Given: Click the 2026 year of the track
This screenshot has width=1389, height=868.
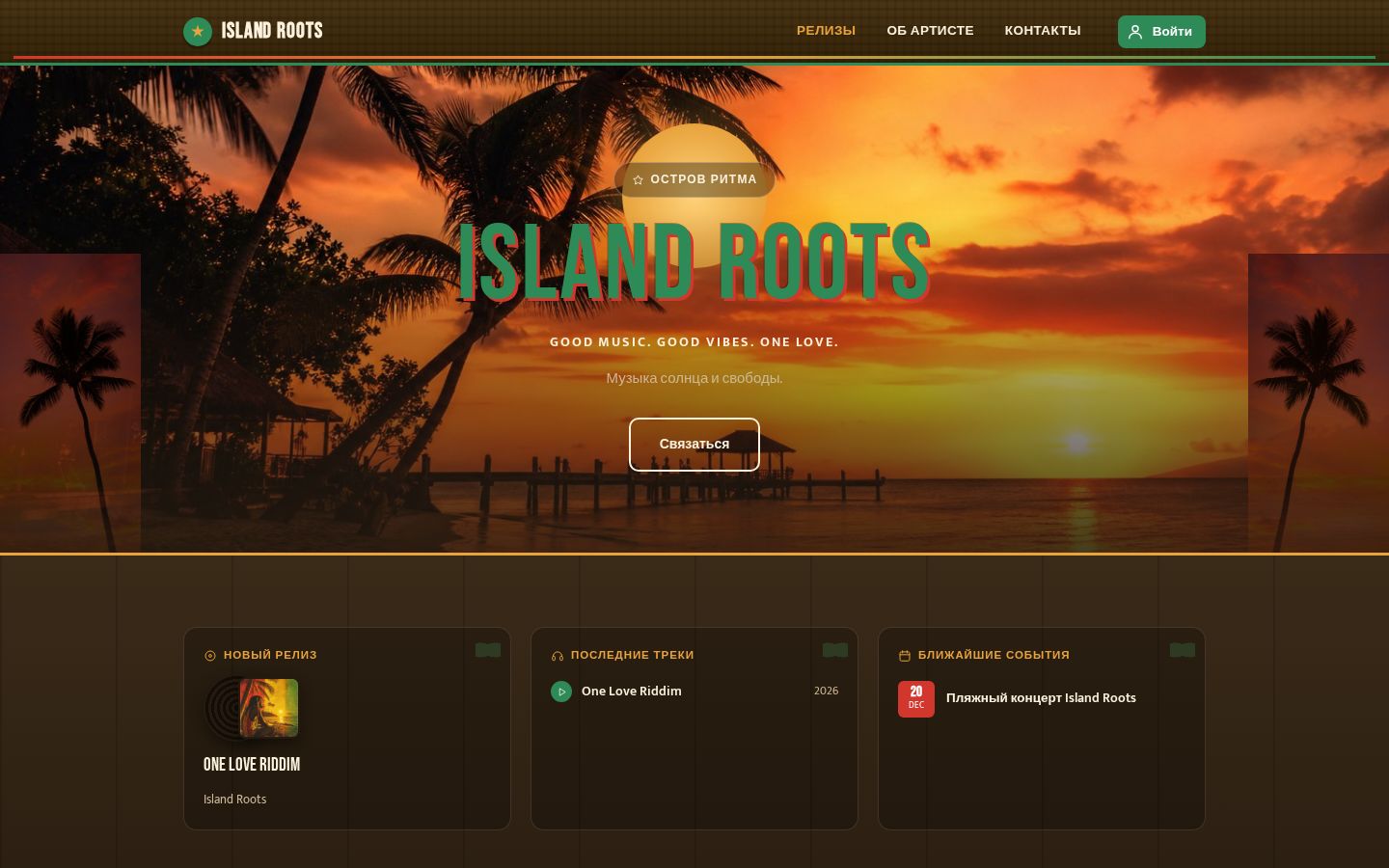Looking at the screenshot, I should click(x=826, y=692).
